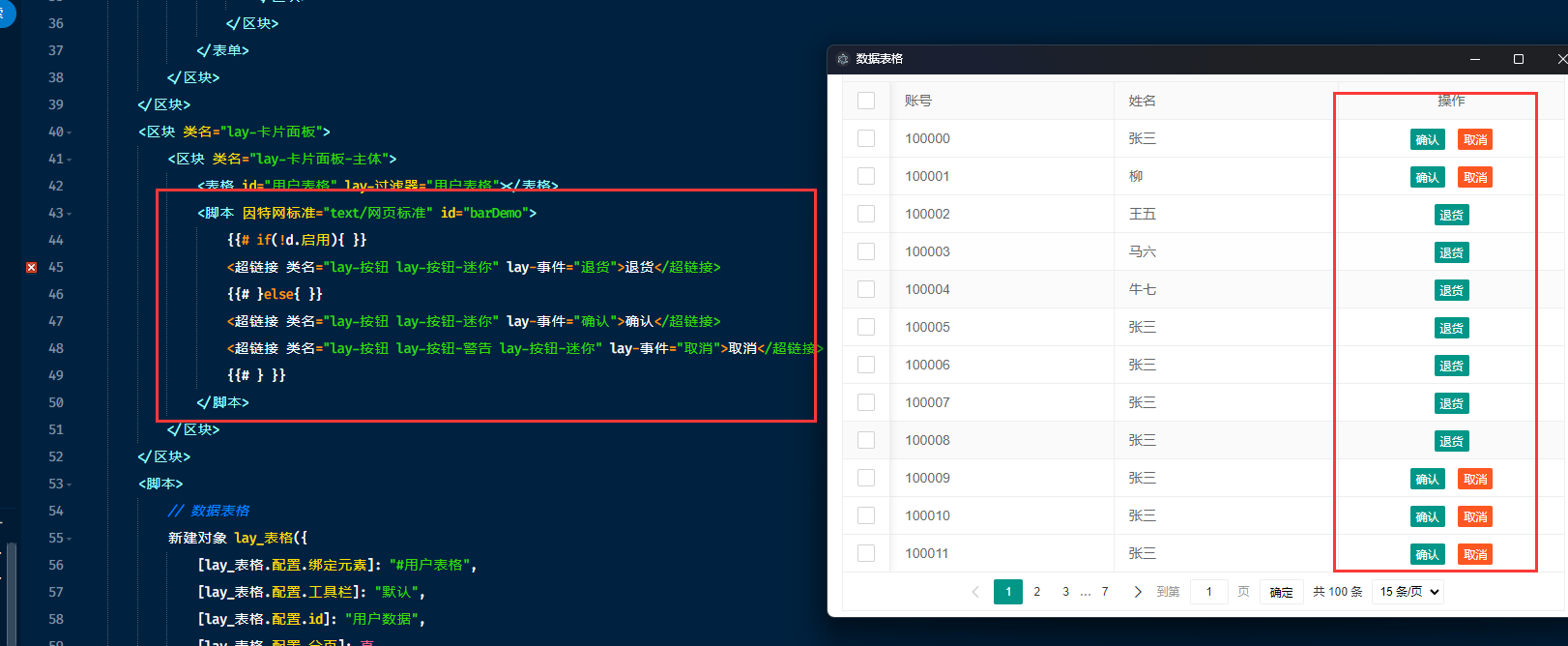Check the row checkbox for account 100005
Screen dimensions: 1568x646
[x=866, y=327]
